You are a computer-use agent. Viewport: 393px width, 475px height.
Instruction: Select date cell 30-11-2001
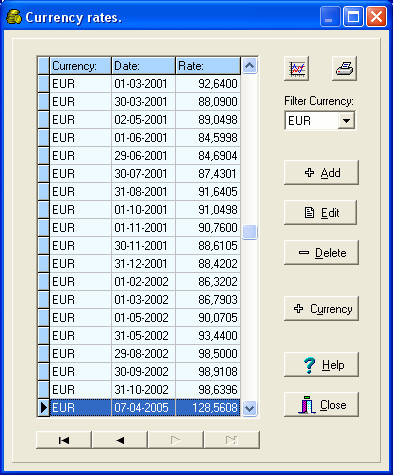(143, 246)
